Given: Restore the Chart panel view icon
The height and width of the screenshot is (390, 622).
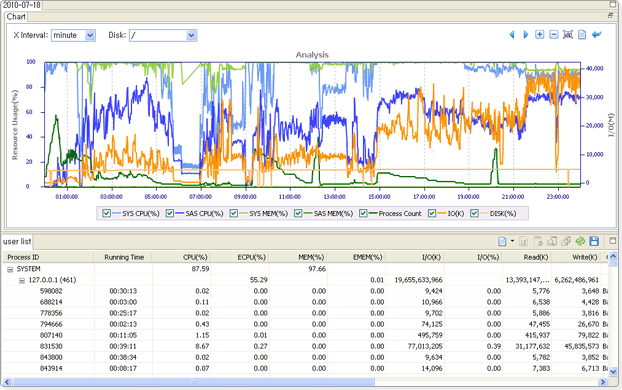Looking at the screenshot, I should click(610, 15).
